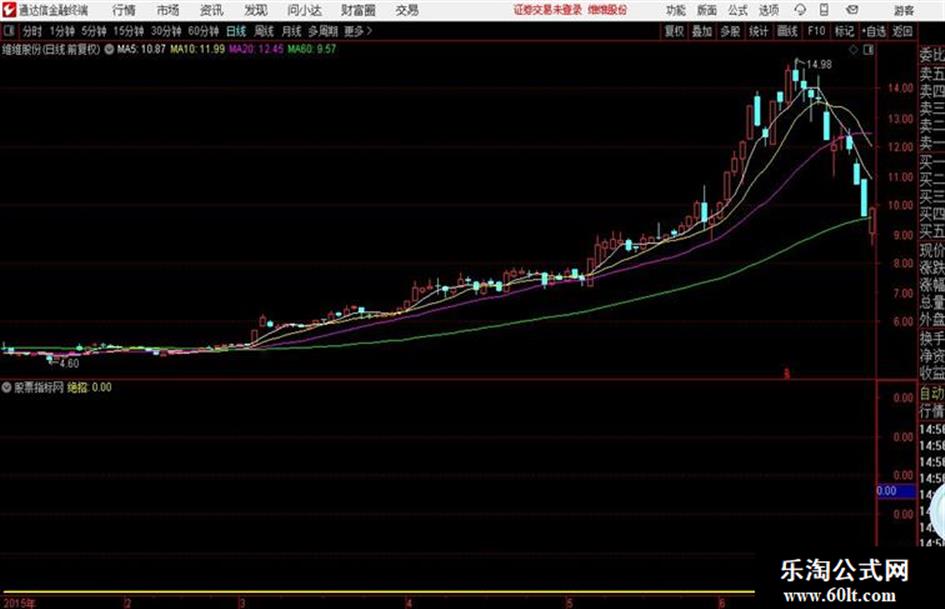Click the 统计 statistics button
The width and height of the screenshot is (945, 609).
[759, 31]
